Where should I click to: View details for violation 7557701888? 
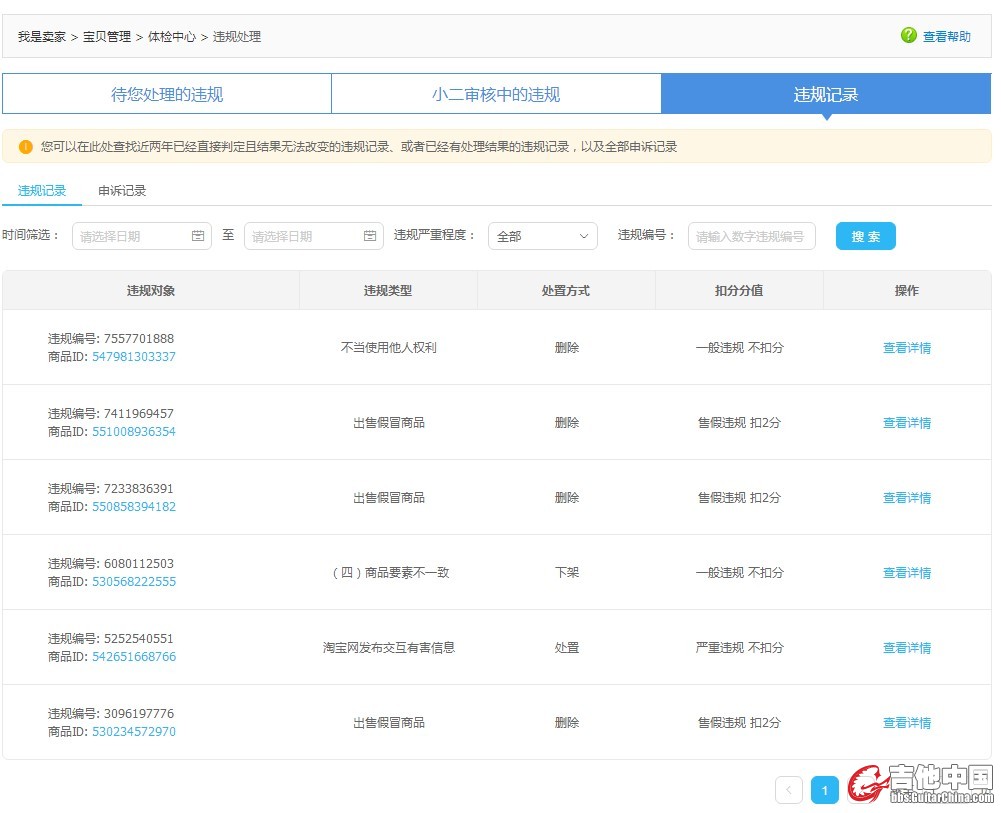[906, 348]
